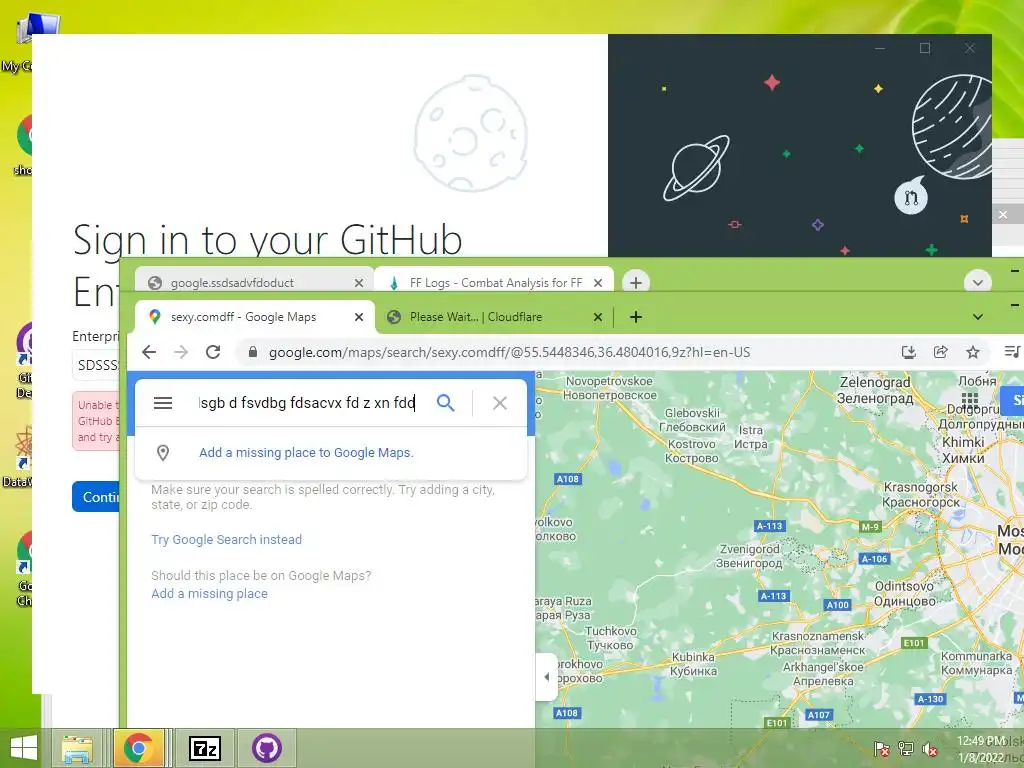Image resolution: width=1024 pixels, height=768 pixels.
Task: Click Add a missing place link below
Action: click(x=210, y=594)
